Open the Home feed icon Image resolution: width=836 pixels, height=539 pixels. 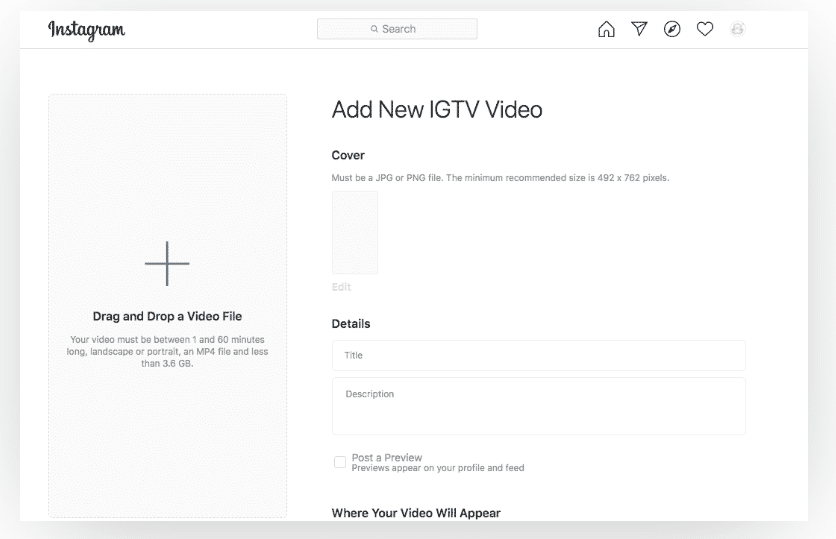point(606,29)
